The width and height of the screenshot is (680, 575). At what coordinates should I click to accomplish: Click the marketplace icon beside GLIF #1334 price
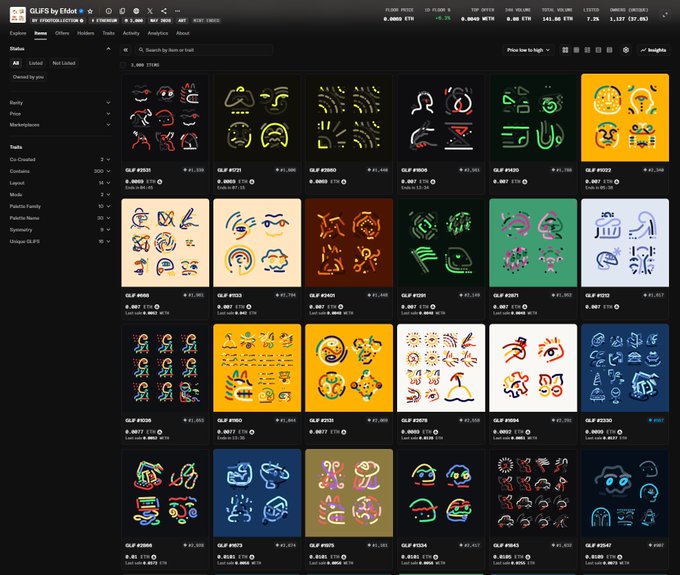click(436, 557)
